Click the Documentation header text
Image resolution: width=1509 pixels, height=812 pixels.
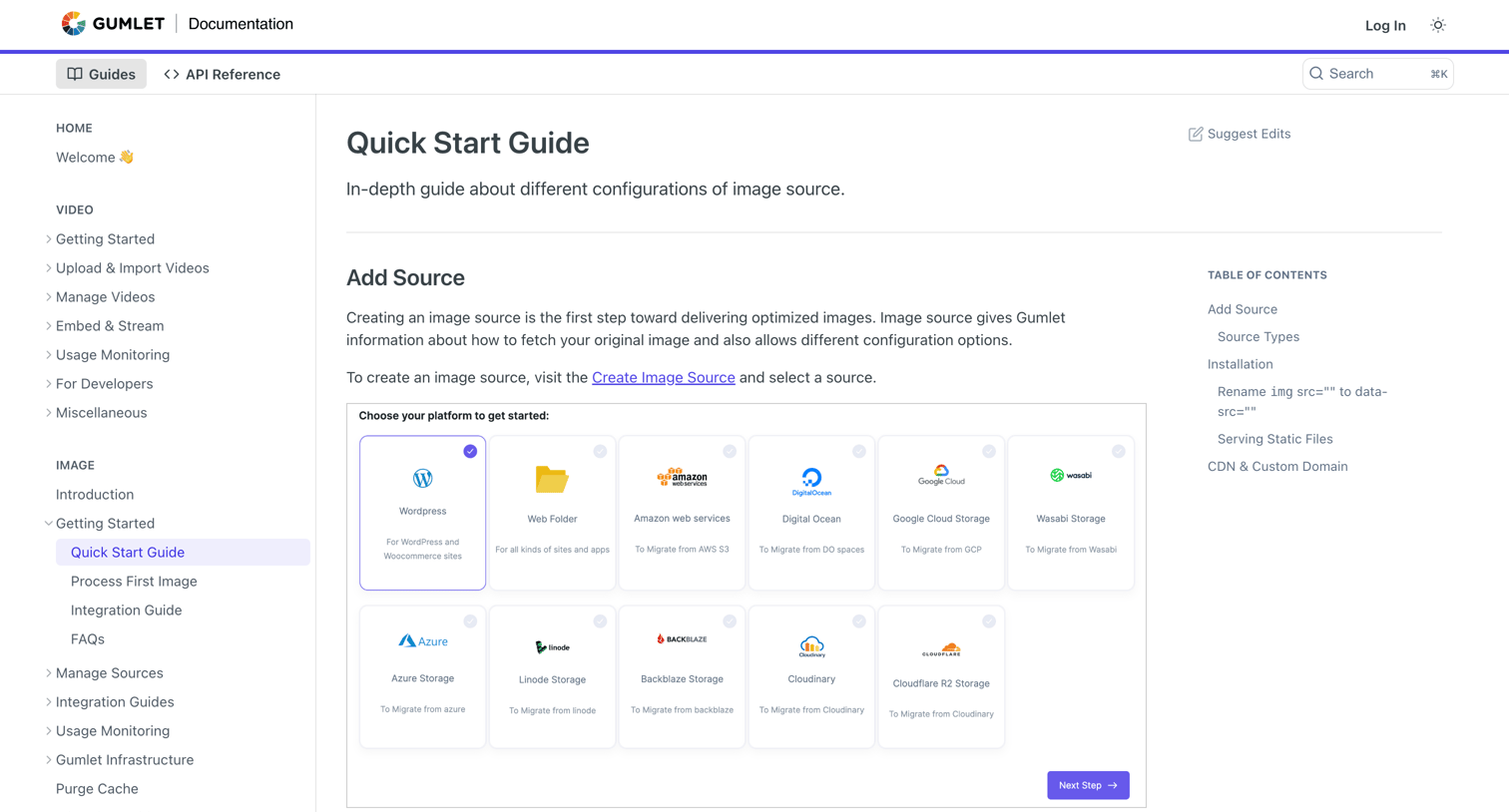241,24
